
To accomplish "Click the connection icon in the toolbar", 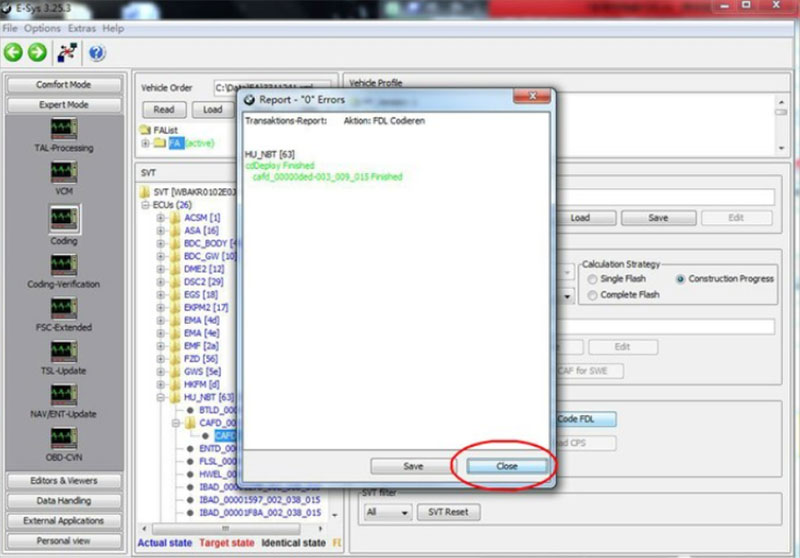I will [x=67, y=53].
